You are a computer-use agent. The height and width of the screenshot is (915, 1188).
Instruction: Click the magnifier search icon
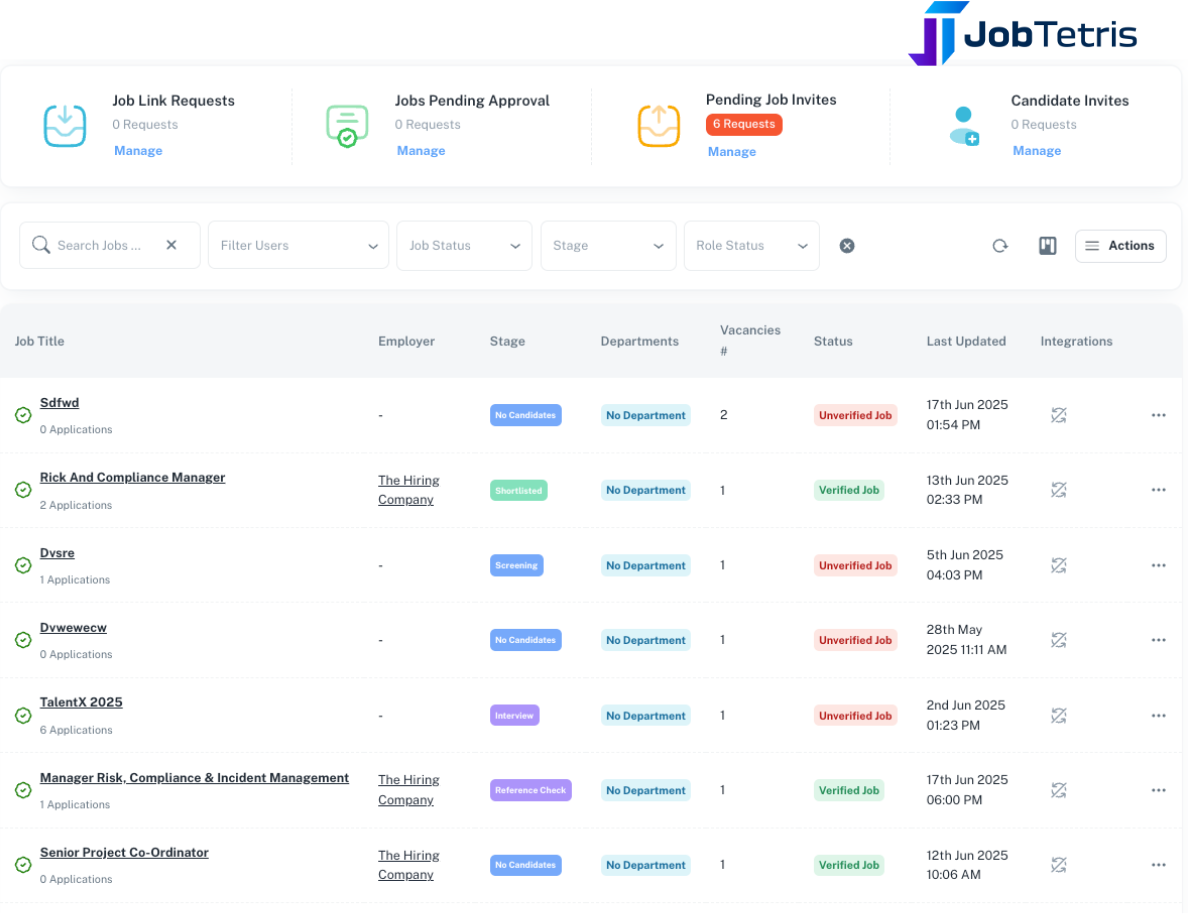(41, 245)
